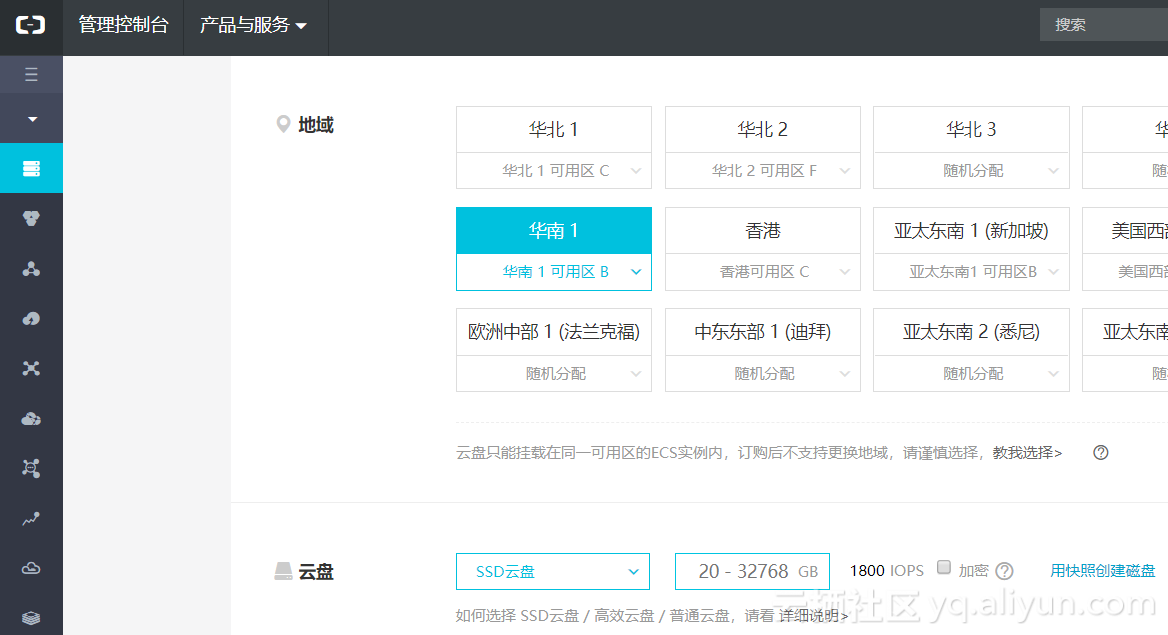Open the 亚太东南1 可用区B zone dropdown

point(971,272)
